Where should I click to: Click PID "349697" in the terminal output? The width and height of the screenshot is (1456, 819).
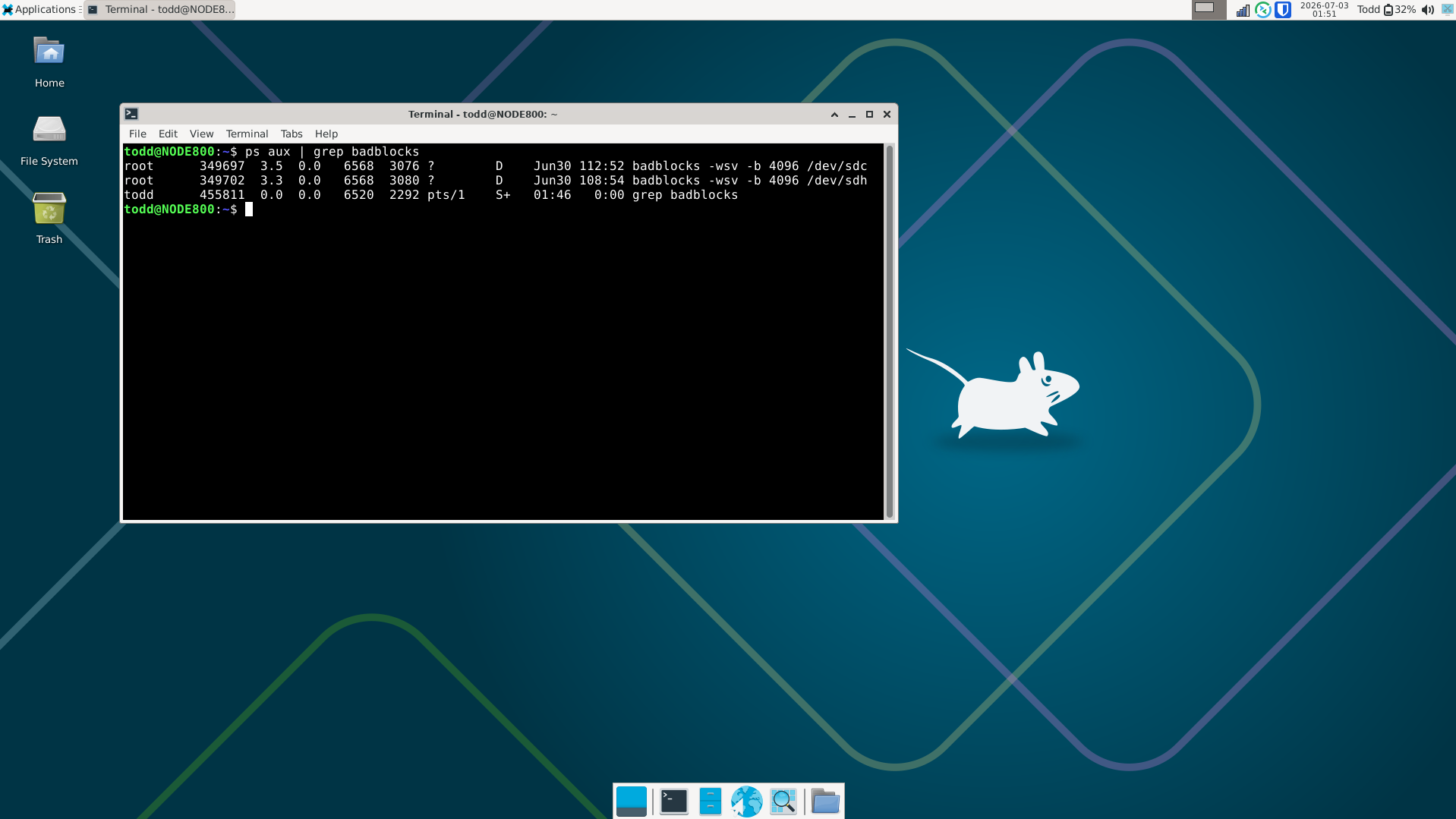point(222,166)
